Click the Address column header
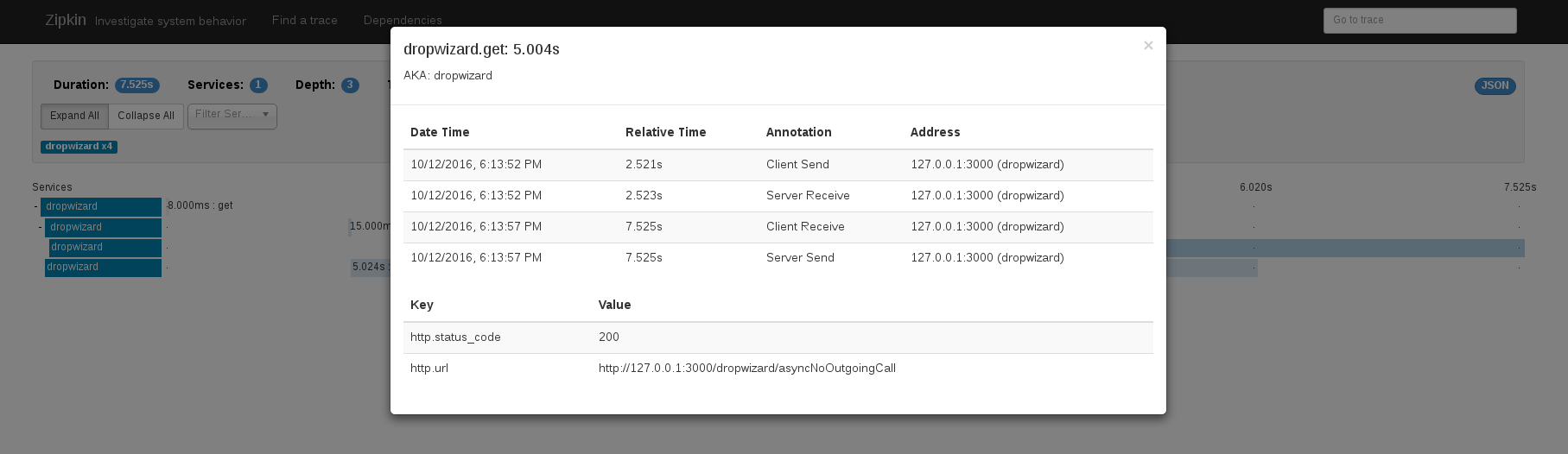Image resolution: width=1568 pixels, height=454 pixels. tap(935, 132)
